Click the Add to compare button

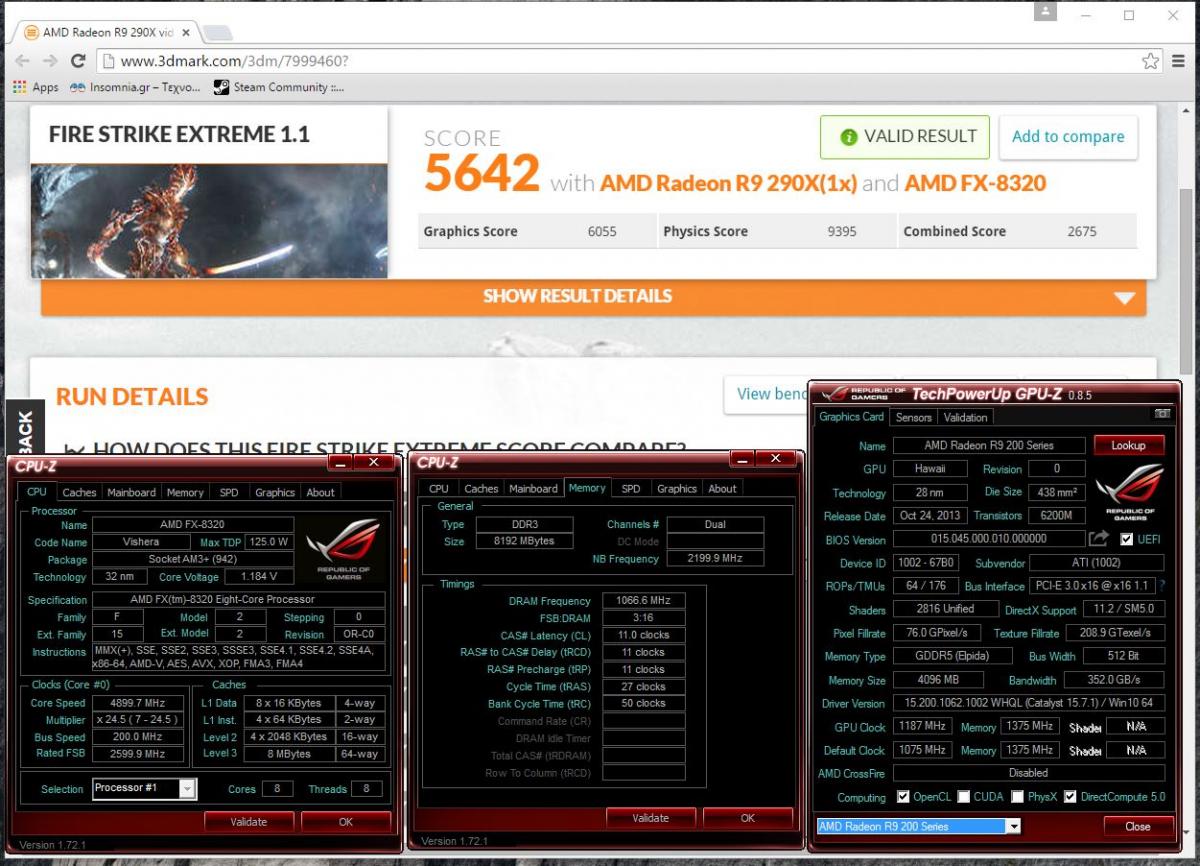click(x=1068, y=137)
